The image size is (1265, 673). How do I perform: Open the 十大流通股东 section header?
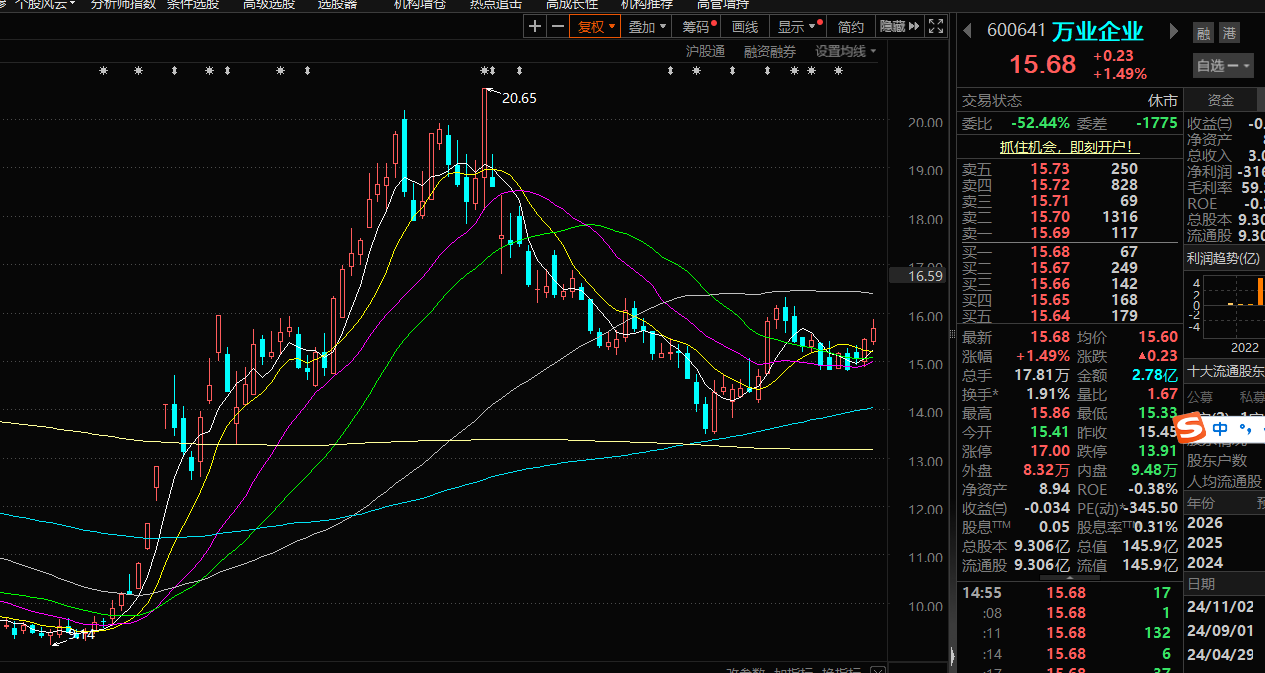[1225, 371]
